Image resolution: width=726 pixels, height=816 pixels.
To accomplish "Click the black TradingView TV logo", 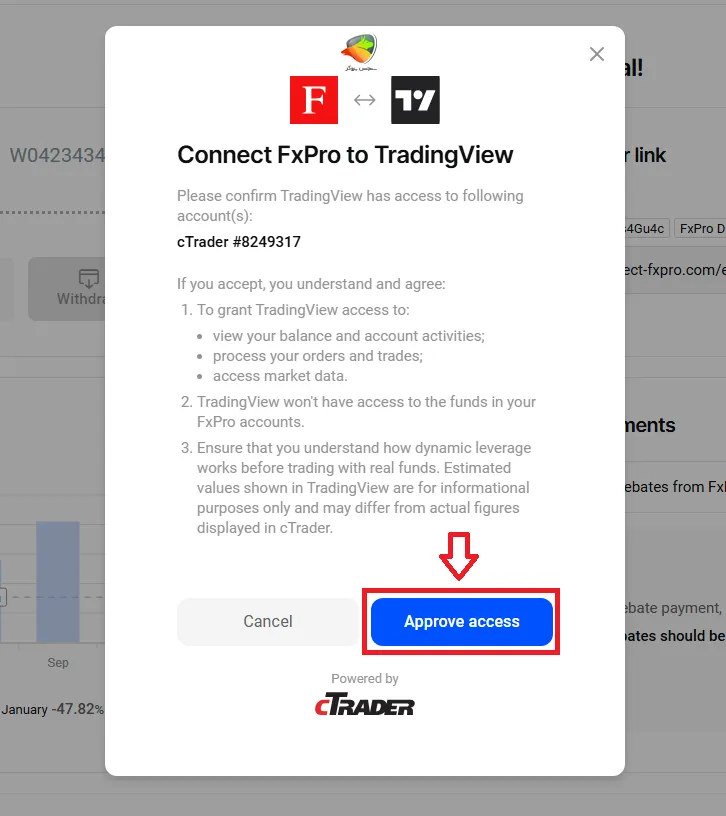I will tap(415, 100).
